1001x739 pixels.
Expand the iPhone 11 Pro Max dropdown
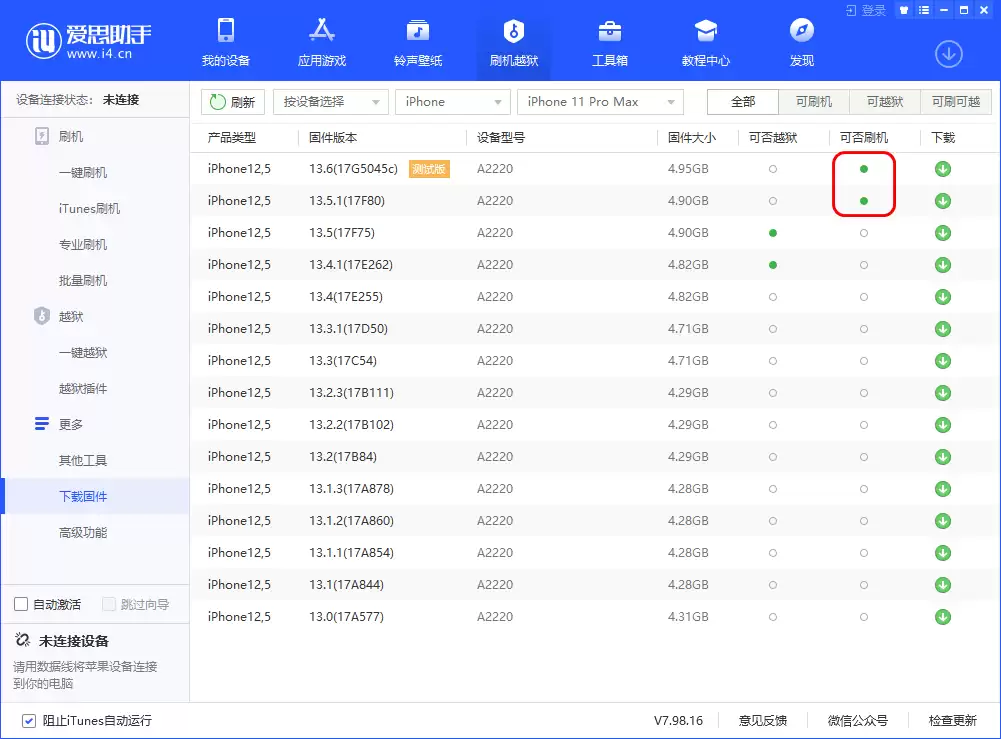pyautogui.click(x=600, y=102)
